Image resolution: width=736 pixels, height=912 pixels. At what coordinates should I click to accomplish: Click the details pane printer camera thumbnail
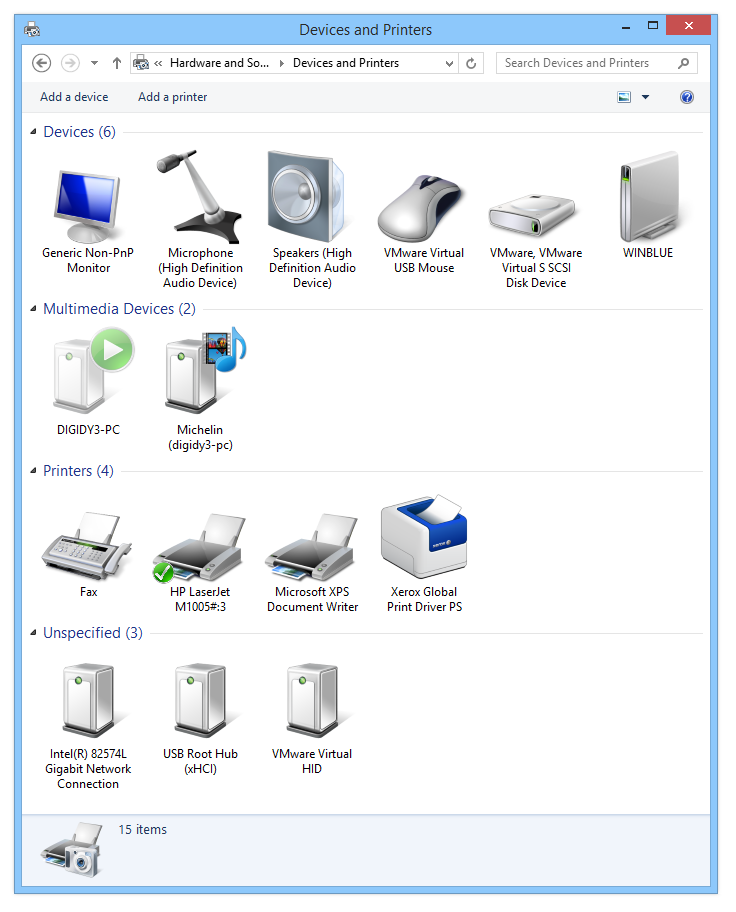click(x=72, y=849)
